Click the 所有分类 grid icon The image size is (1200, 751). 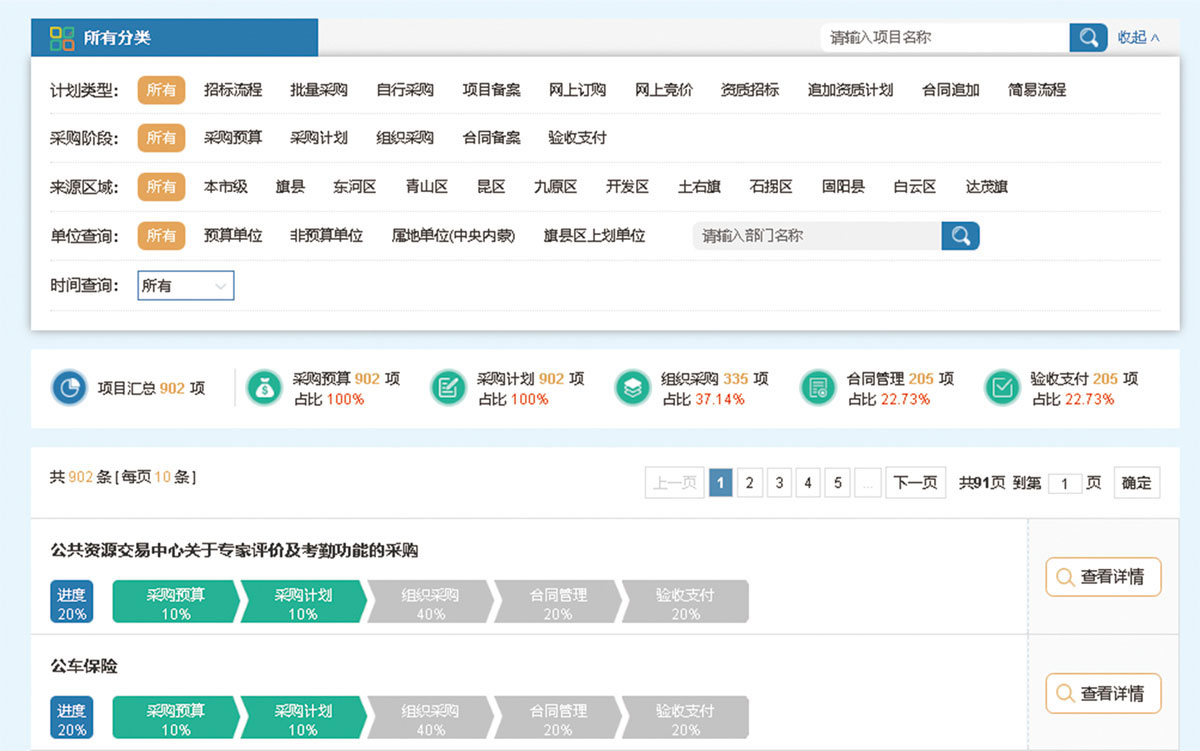click(62, 39)
